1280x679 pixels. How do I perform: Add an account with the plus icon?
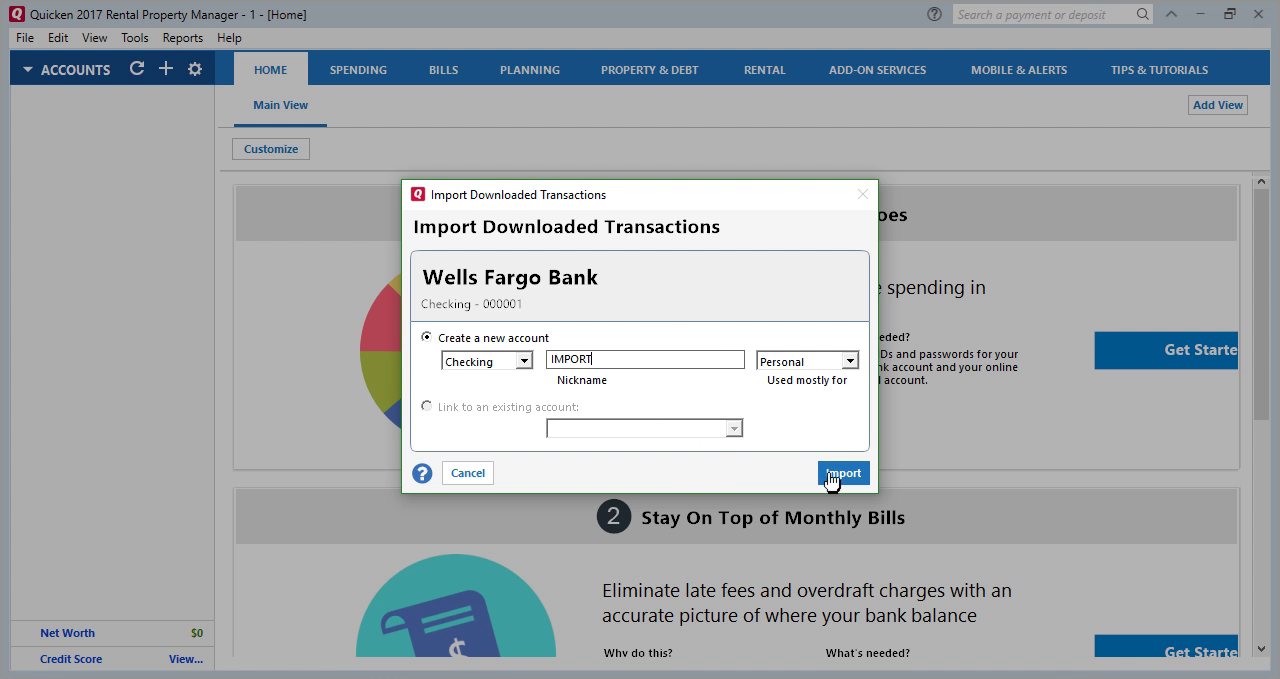(166, 68)
